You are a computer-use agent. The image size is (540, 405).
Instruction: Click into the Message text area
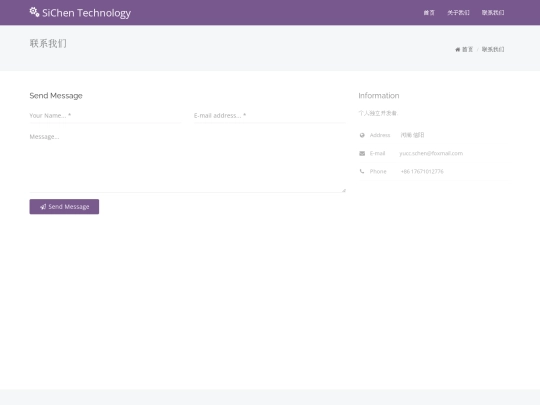187,161
